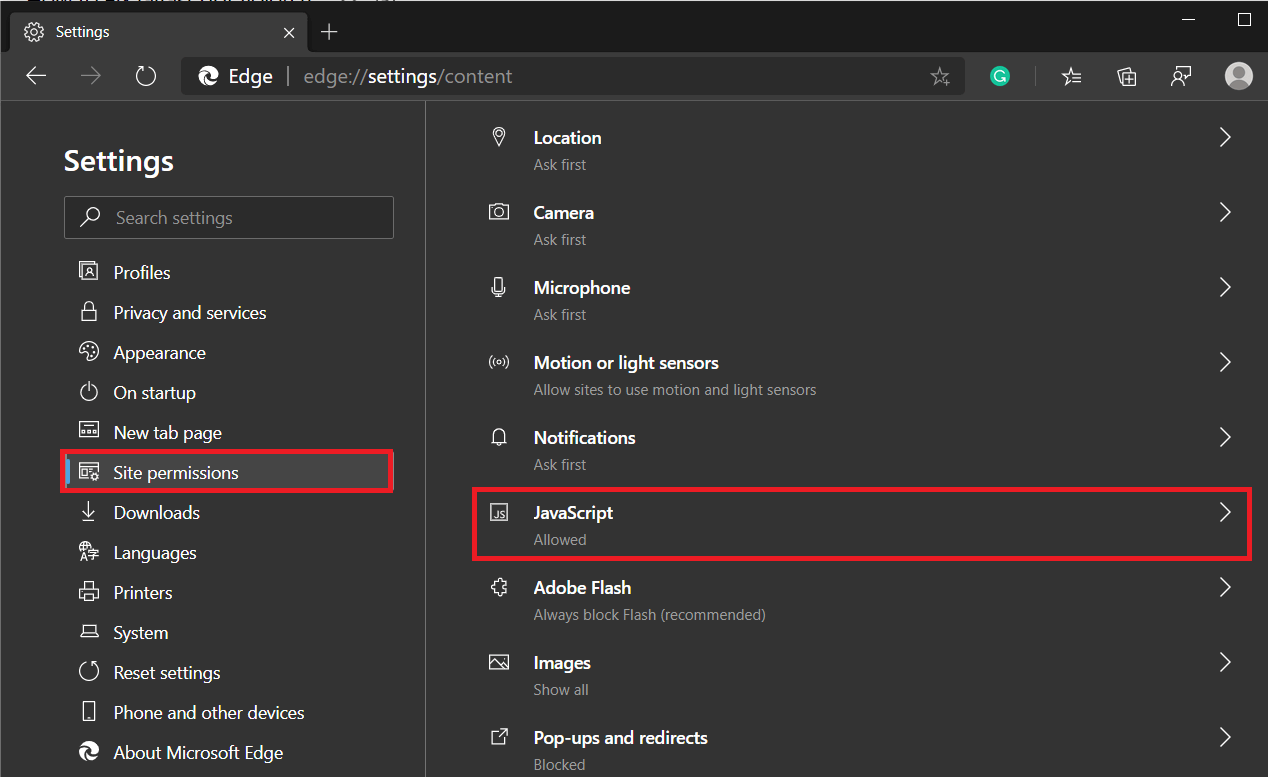Click the Pop-ups and redirects icon
The width and height of the screenshot is (1268, 777).
[x=499, y=737]
